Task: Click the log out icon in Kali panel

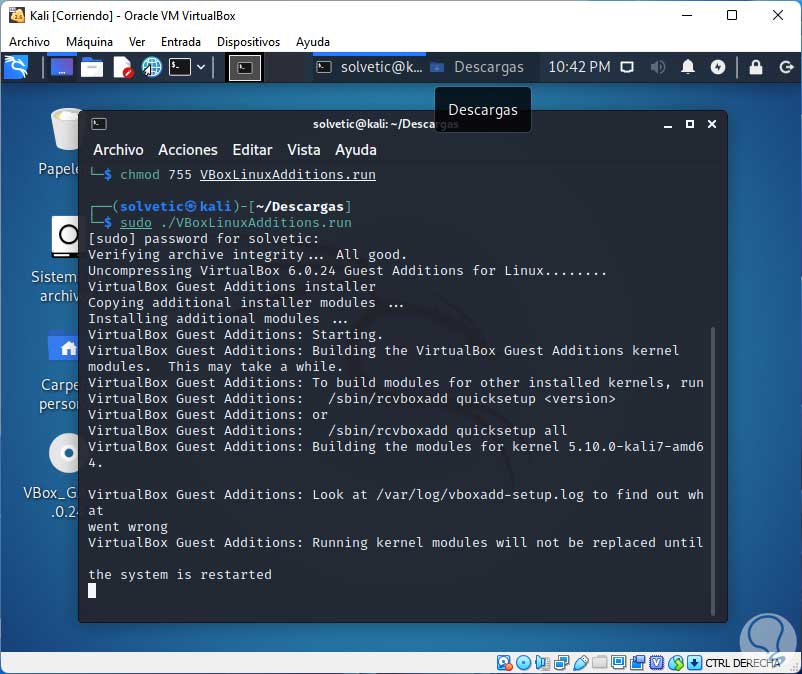Action: (786, 67)
